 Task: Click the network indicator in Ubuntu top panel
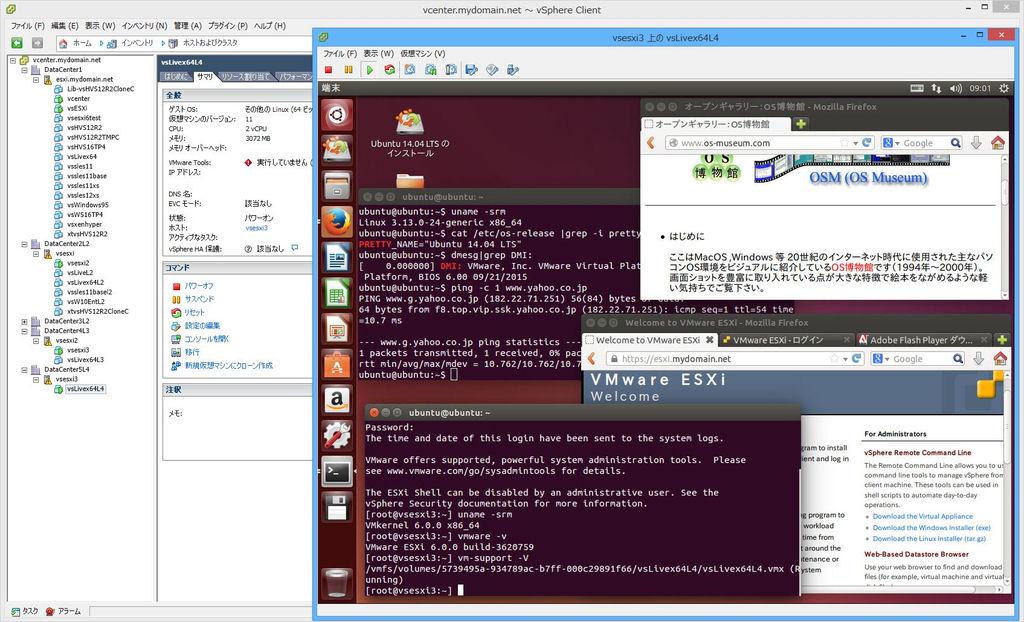(x=936, y=88)
